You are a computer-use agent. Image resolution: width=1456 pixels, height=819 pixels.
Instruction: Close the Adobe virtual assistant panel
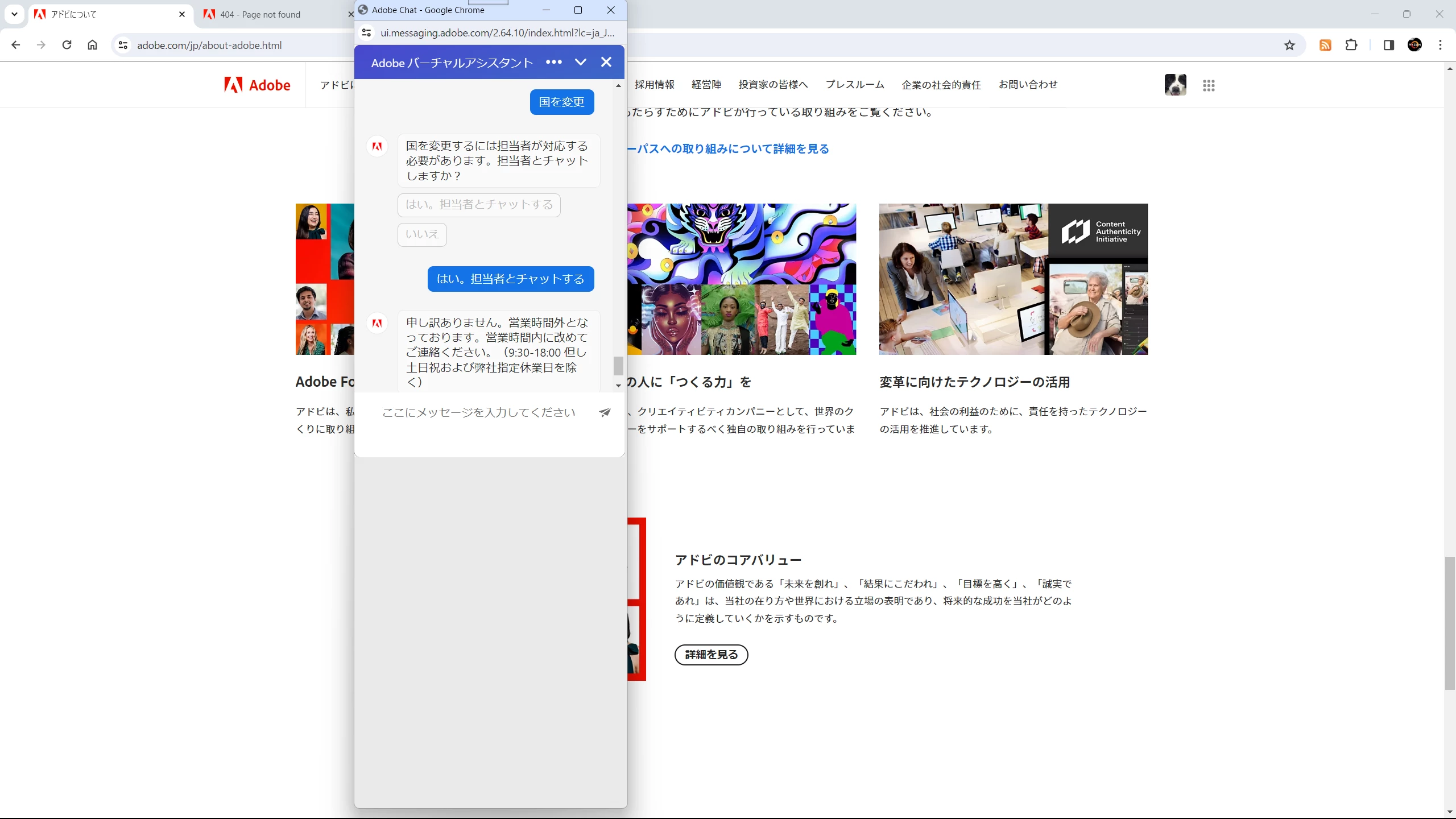(606, 62)
